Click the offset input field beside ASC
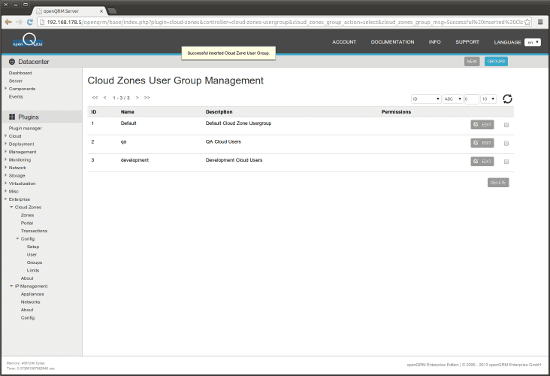 (471, 99)
